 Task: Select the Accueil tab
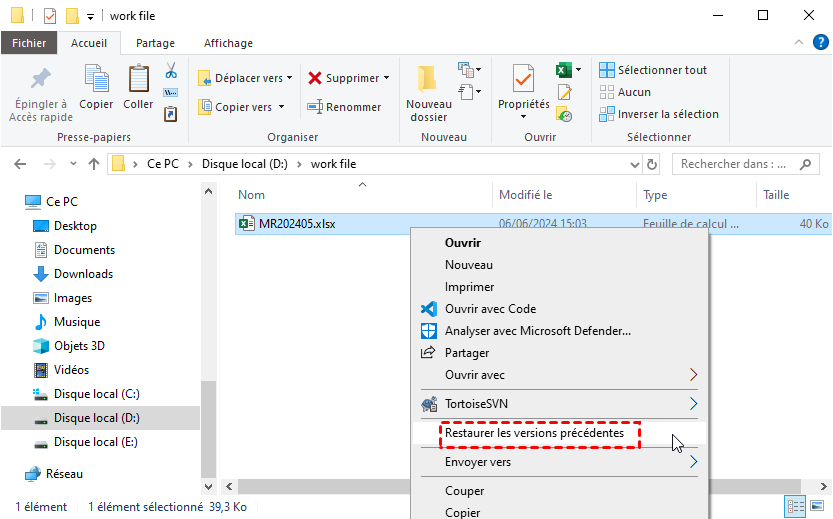coord(89,43)
